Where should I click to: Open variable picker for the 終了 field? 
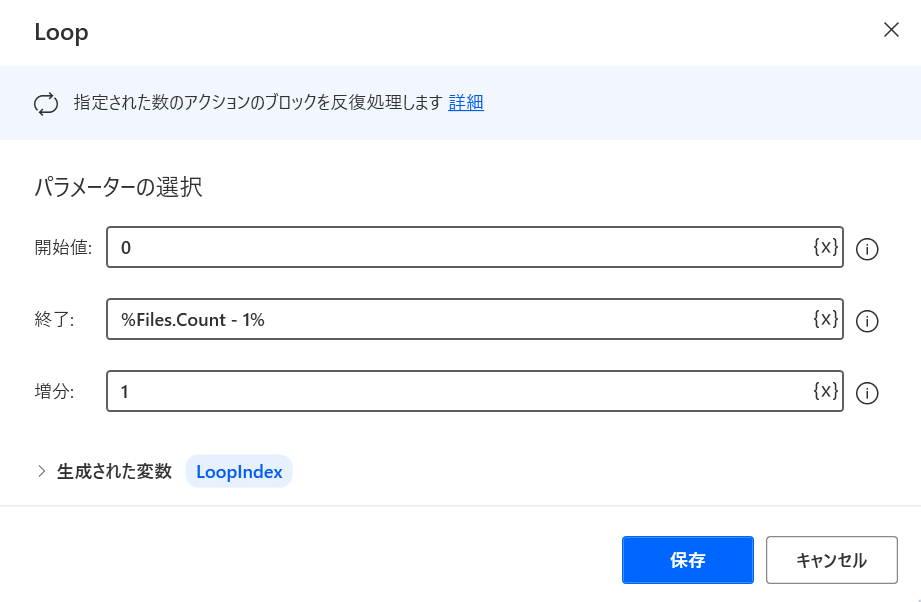click(825, 319)
